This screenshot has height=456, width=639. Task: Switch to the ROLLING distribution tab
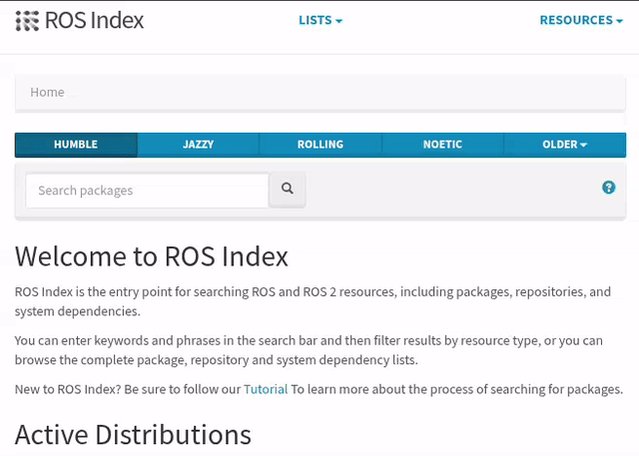[x=320, y=145]
